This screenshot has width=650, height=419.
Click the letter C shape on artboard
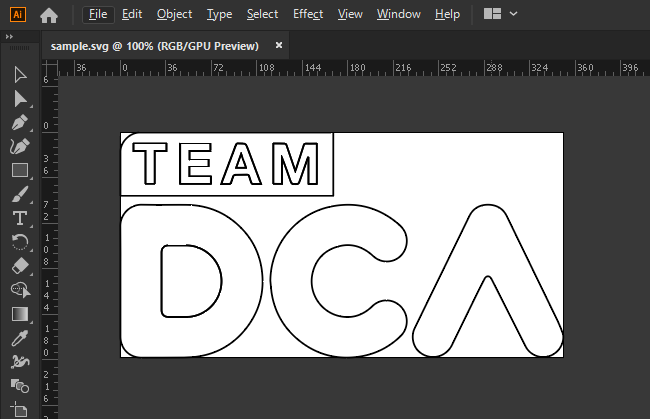tap(290, 281)
